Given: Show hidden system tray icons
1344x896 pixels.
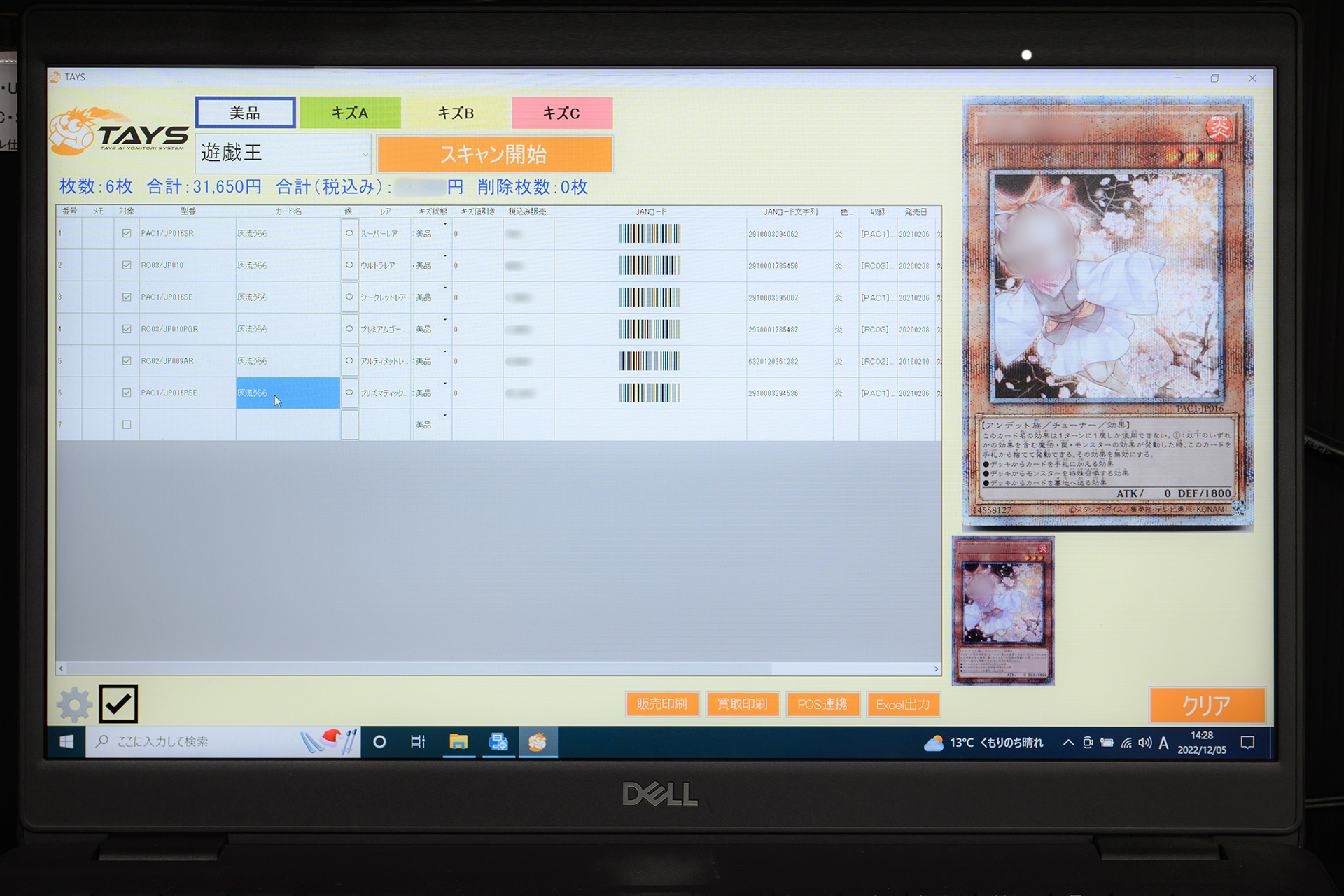Looking at the screenshot, I should tap(1068, 743).
